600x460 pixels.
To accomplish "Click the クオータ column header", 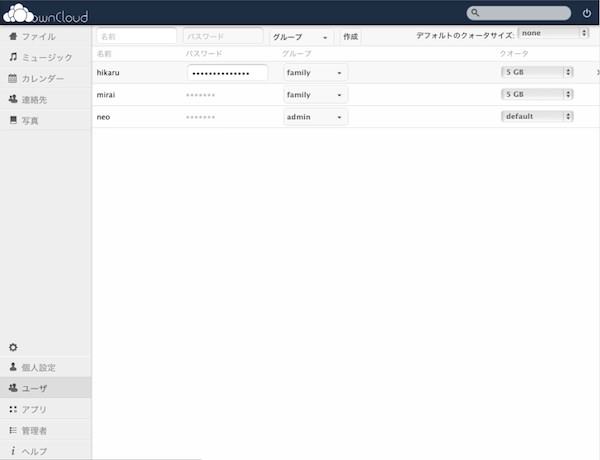I will [x=514, y=53].
